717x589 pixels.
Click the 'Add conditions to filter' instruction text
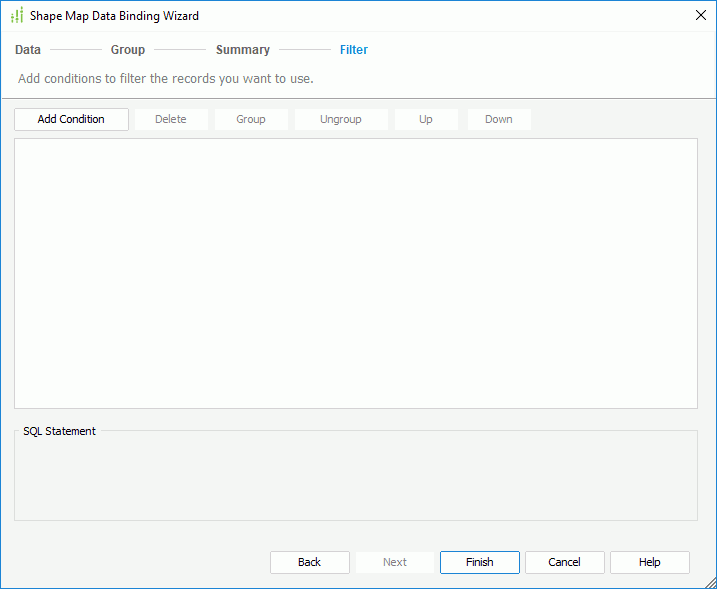166,79
